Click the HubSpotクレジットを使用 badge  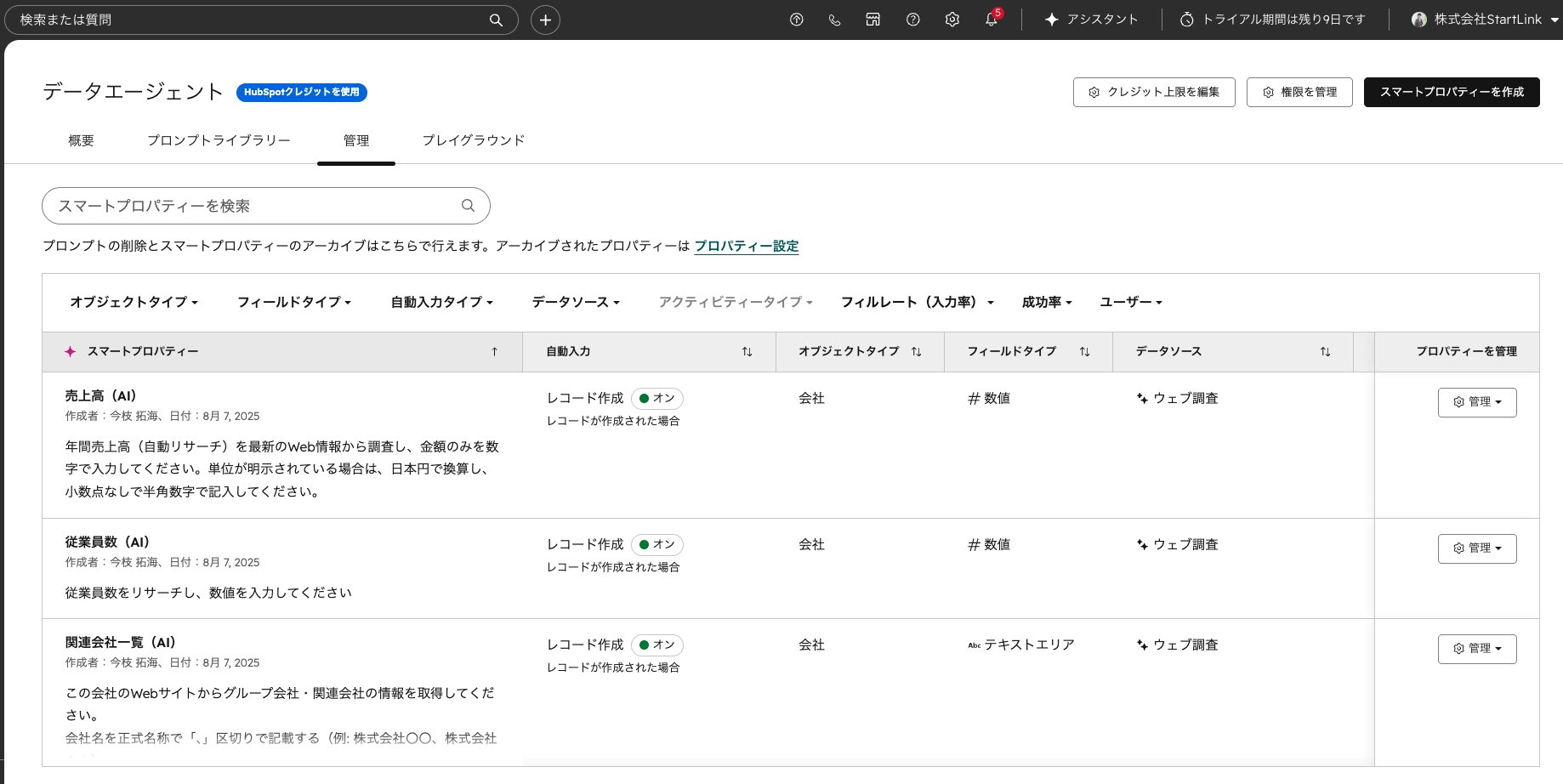click(302, 92)
